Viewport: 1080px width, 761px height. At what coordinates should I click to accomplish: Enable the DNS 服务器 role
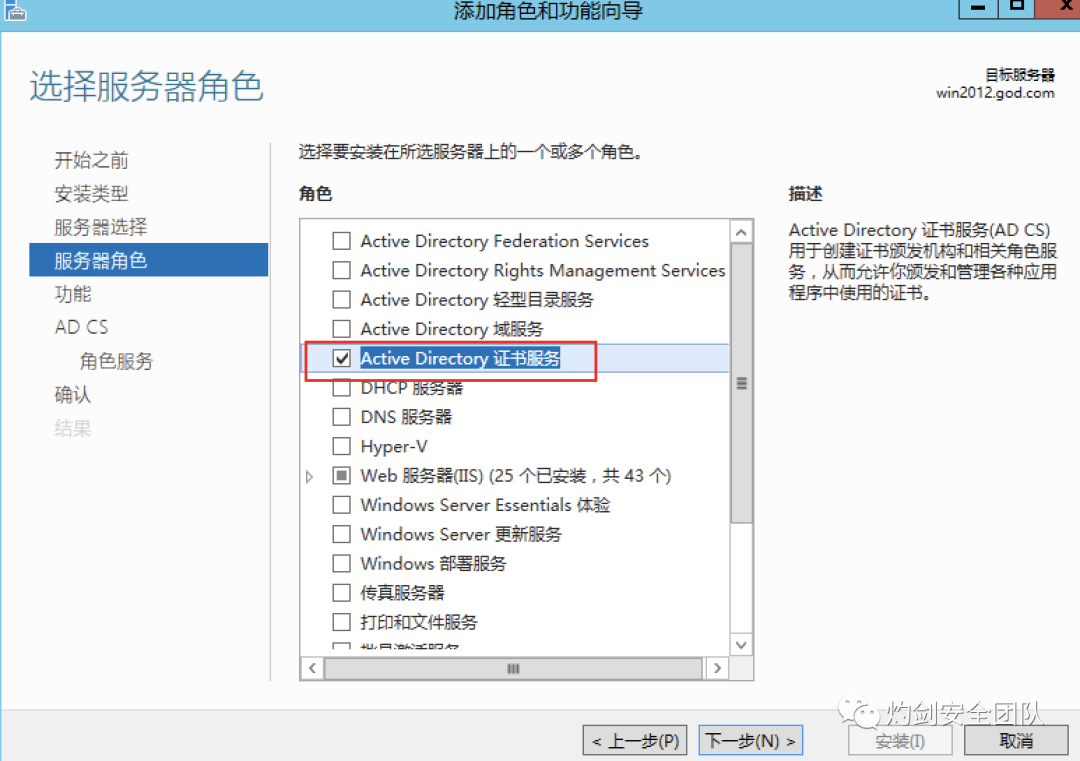point(341,417)
